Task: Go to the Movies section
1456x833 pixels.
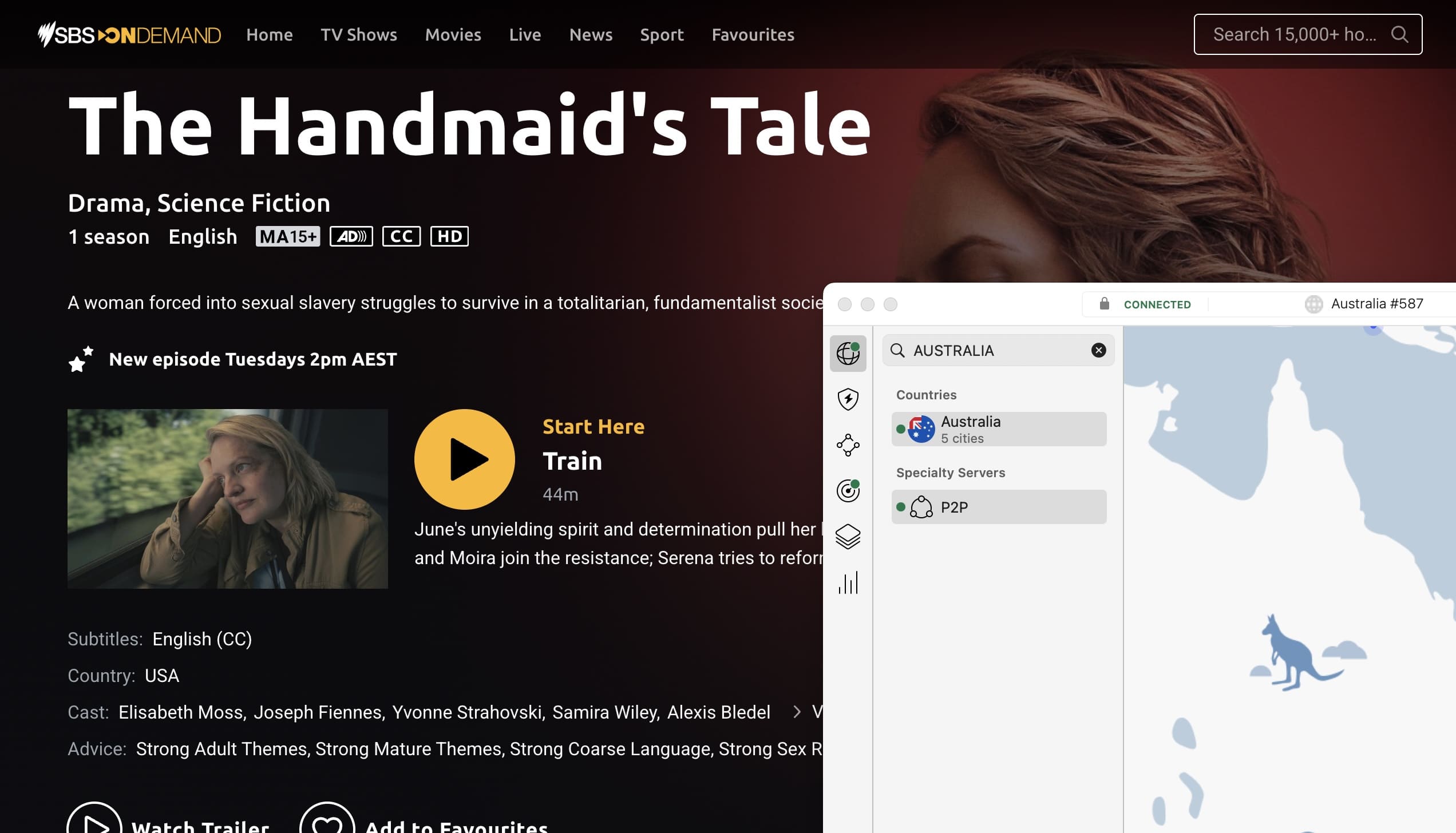Action: [x=453, y=35]
